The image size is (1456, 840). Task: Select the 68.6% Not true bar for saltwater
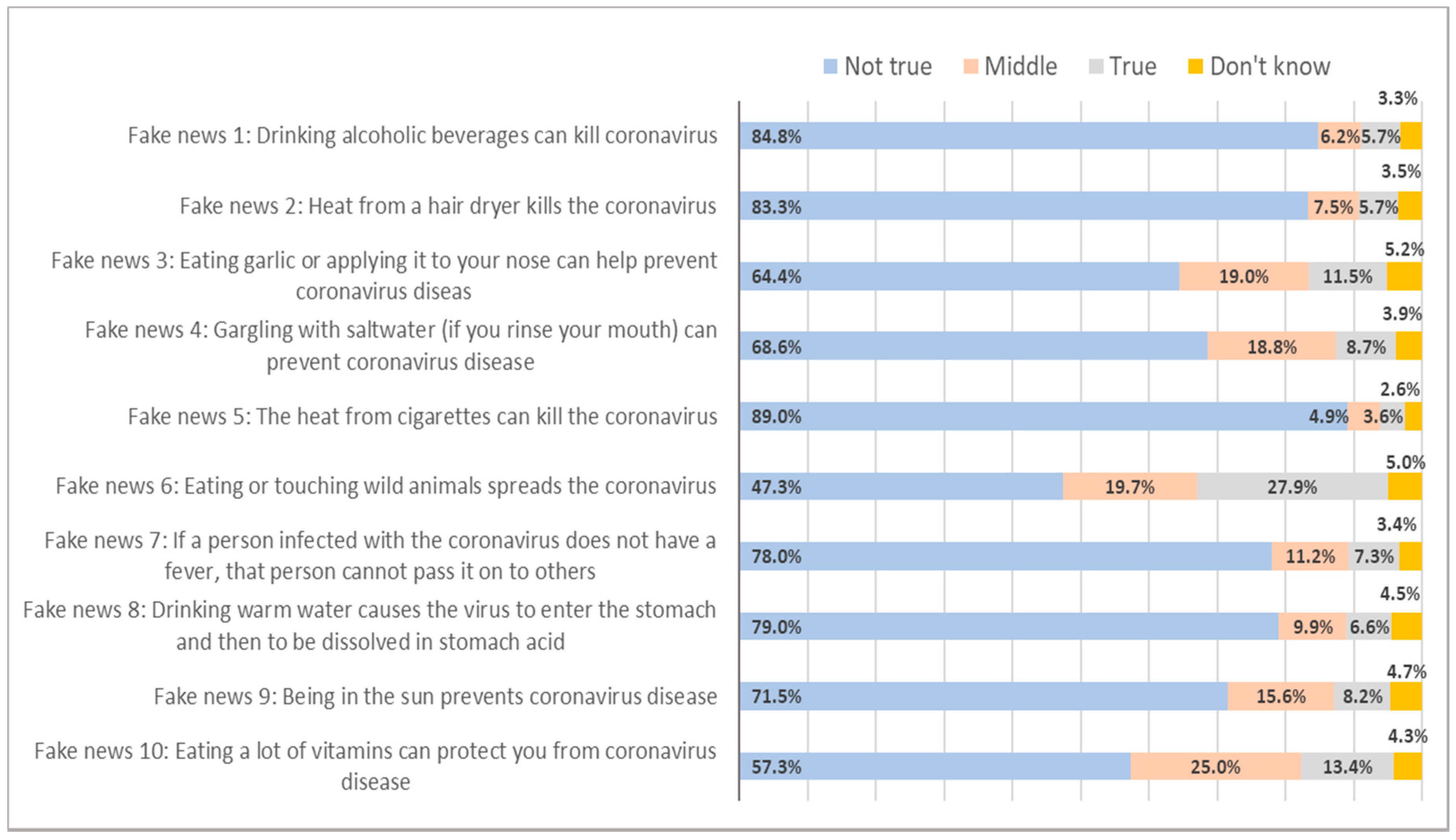coord(973,346)
